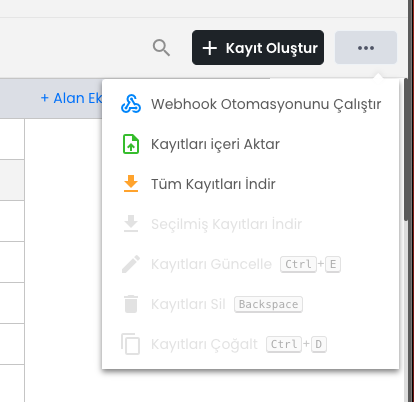Click the vertical scrollbar on right edge
414x402 pixels.
pos(406,149)
